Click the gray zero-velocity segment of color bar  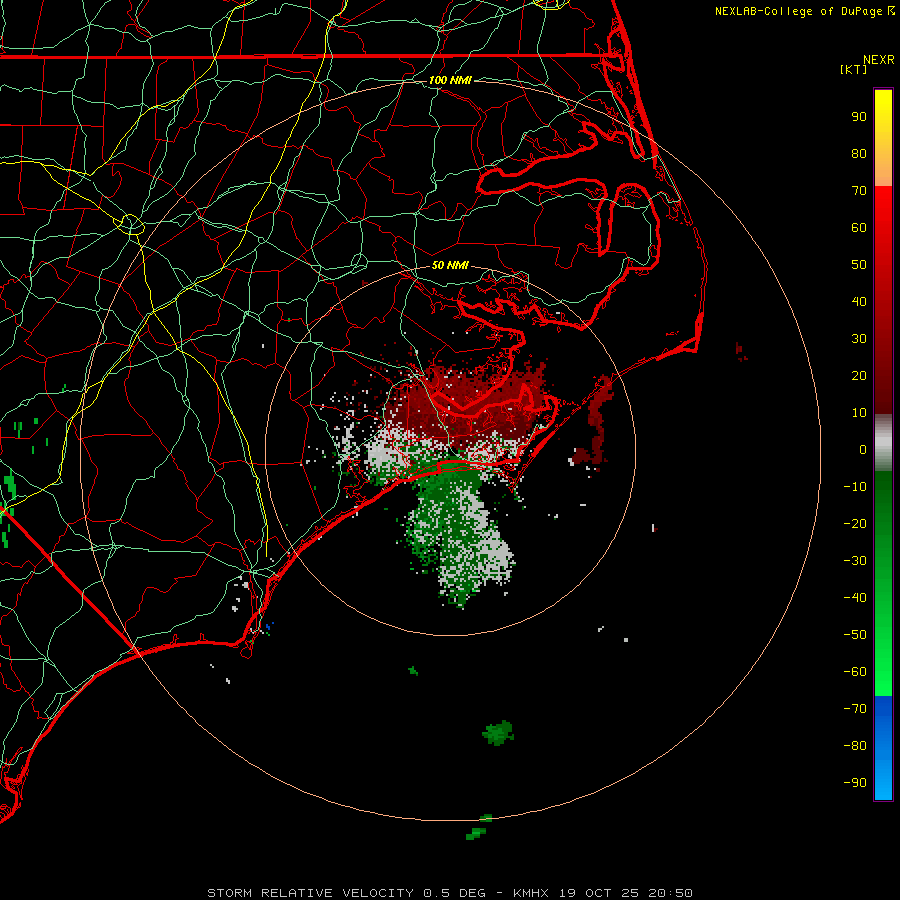[883, 443]
